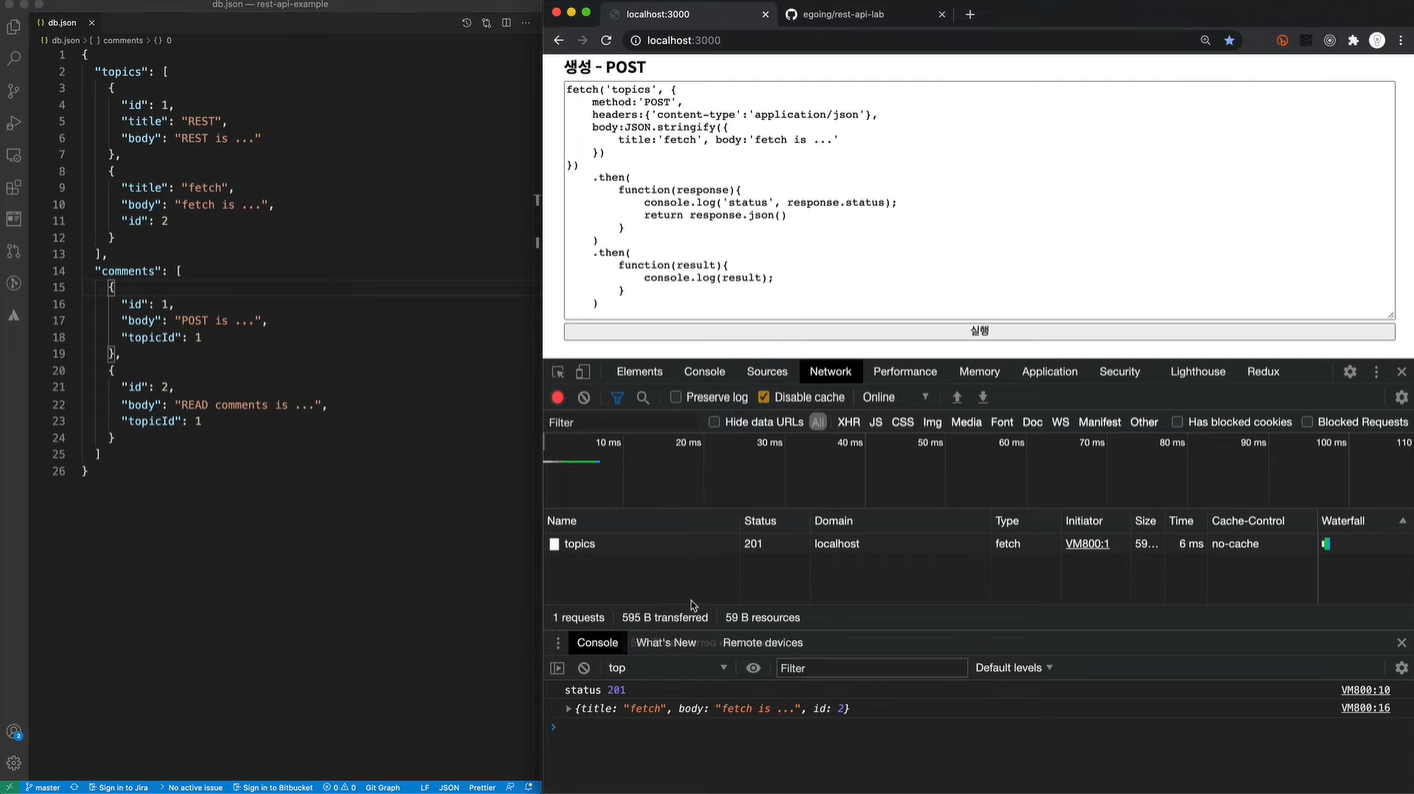Bookmark this page with the star icon
Screen dimensions: 1414x794
(x=1229, y=40)
